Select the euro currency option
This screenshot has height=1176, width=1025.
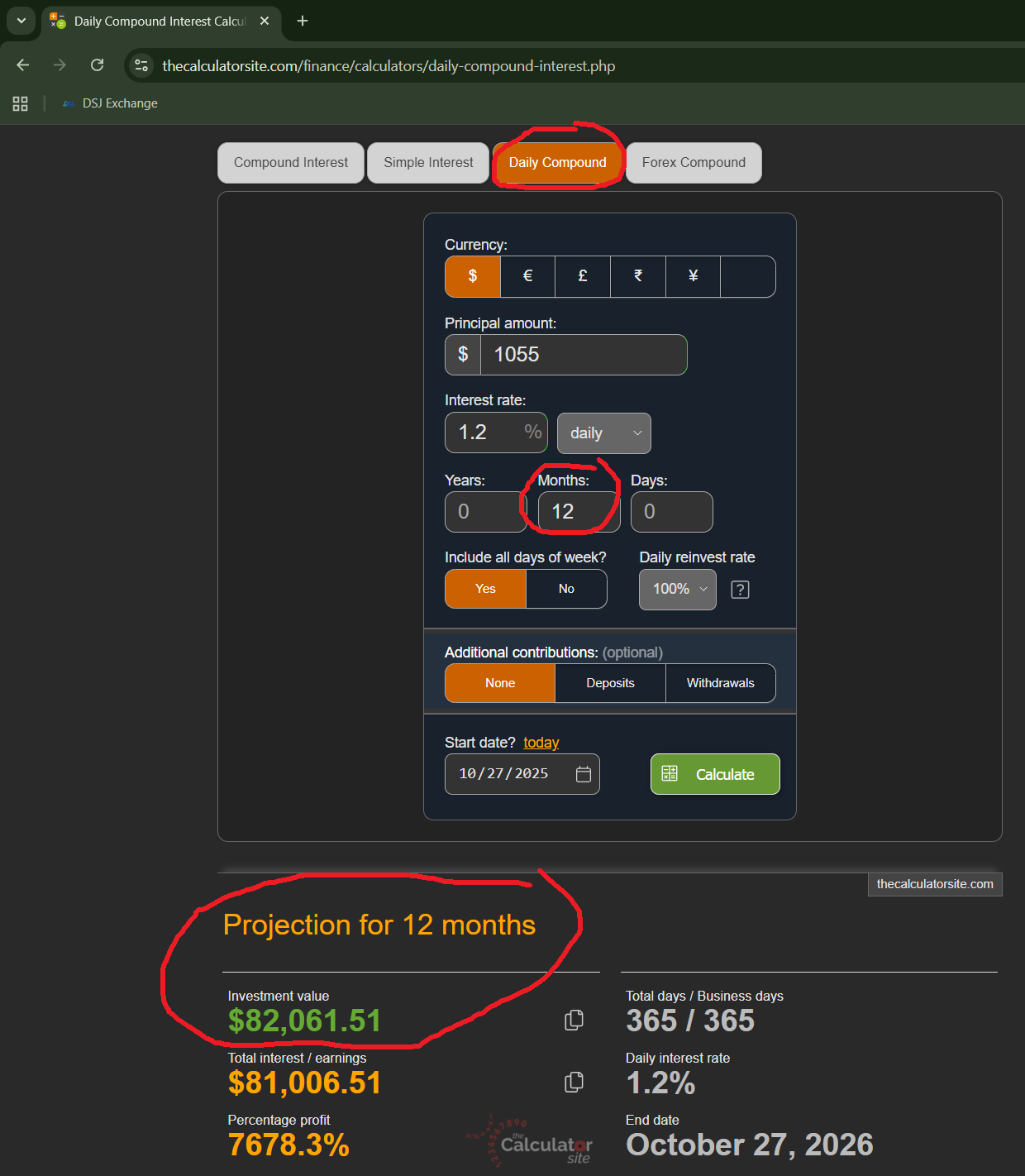coord(527,276)
